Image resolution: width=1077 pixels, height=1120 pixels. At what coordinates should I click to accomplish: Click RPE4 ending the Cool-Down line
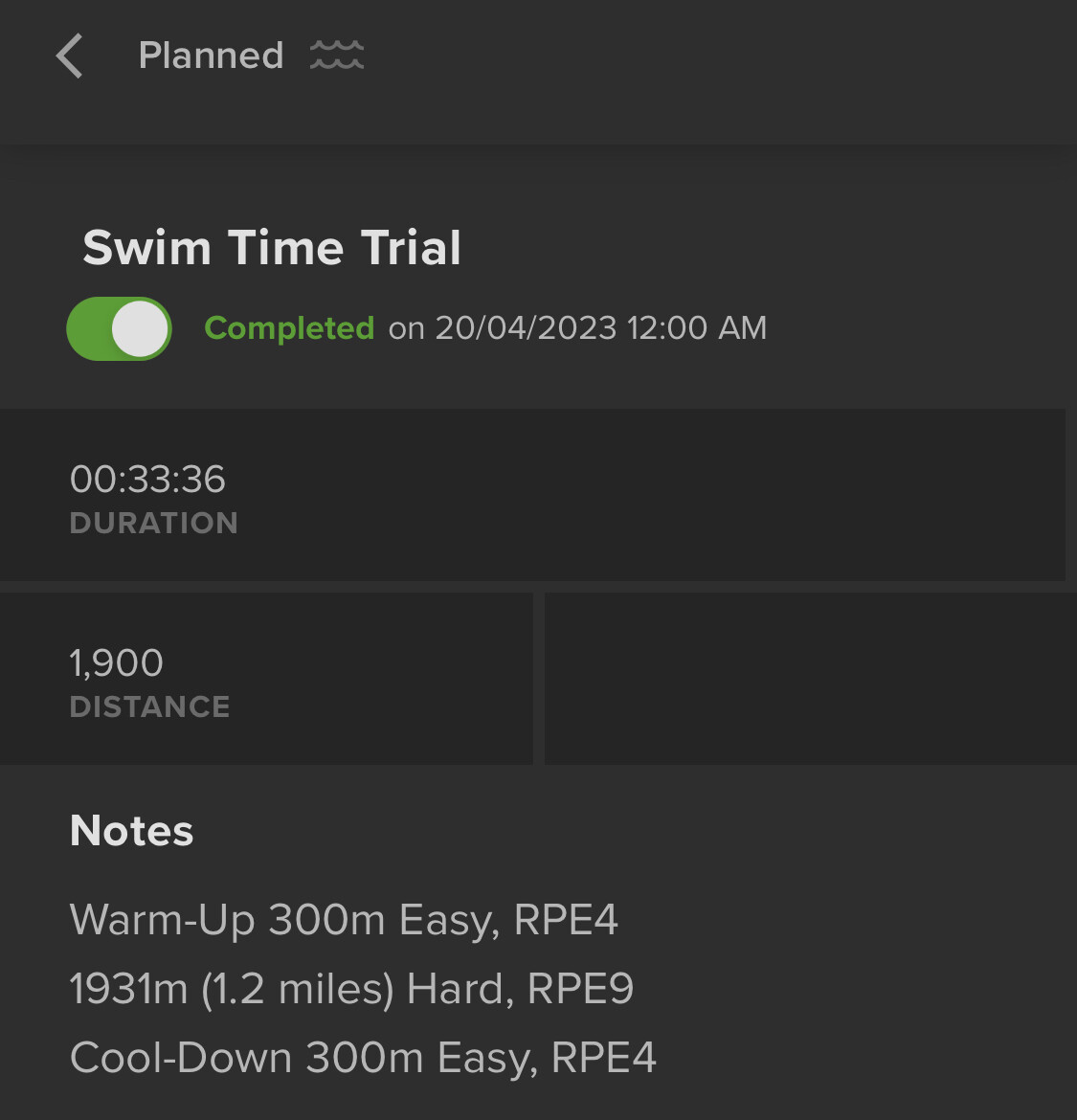tap(604, 1058)
